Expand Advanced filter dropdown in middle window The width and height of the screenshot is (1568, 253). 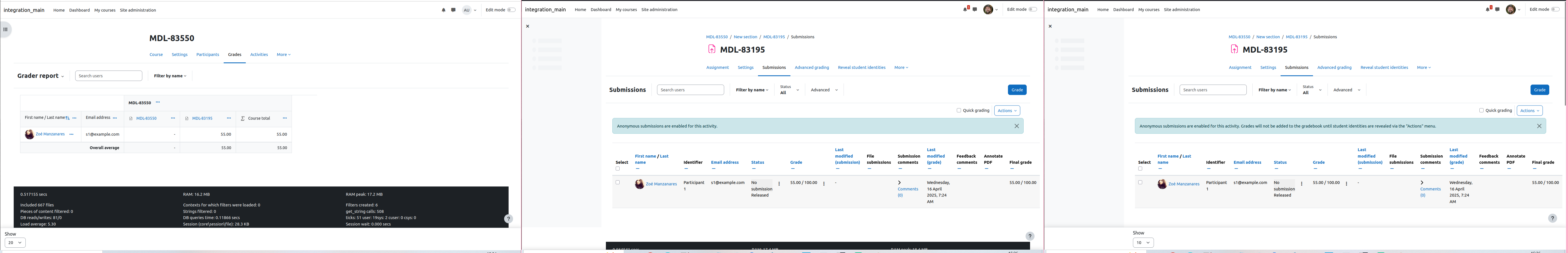pos(824,90)
